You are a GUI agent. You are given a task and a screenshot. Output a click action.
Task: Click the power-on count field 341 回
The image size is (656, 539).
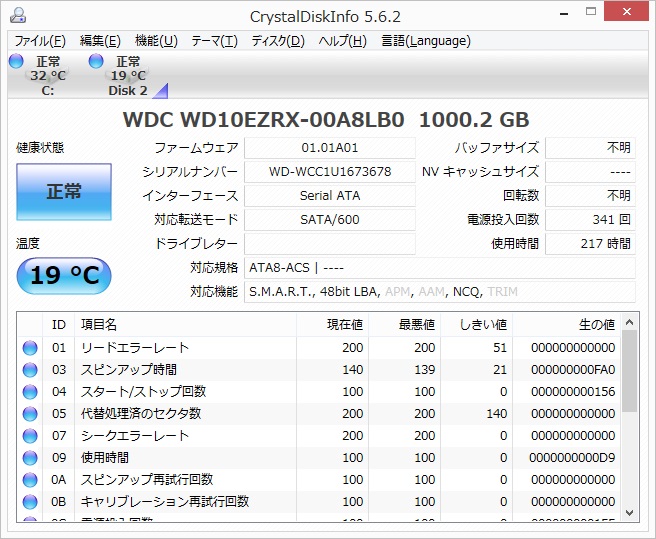point(590,220)
